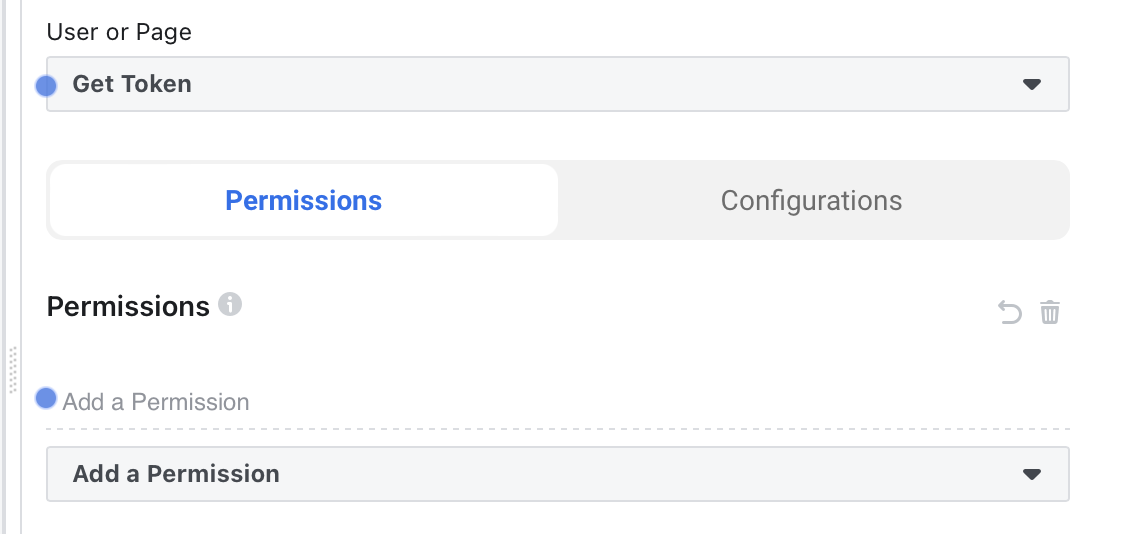
Task: Click the bold Permissions section heading
Action: coord(128,306)
